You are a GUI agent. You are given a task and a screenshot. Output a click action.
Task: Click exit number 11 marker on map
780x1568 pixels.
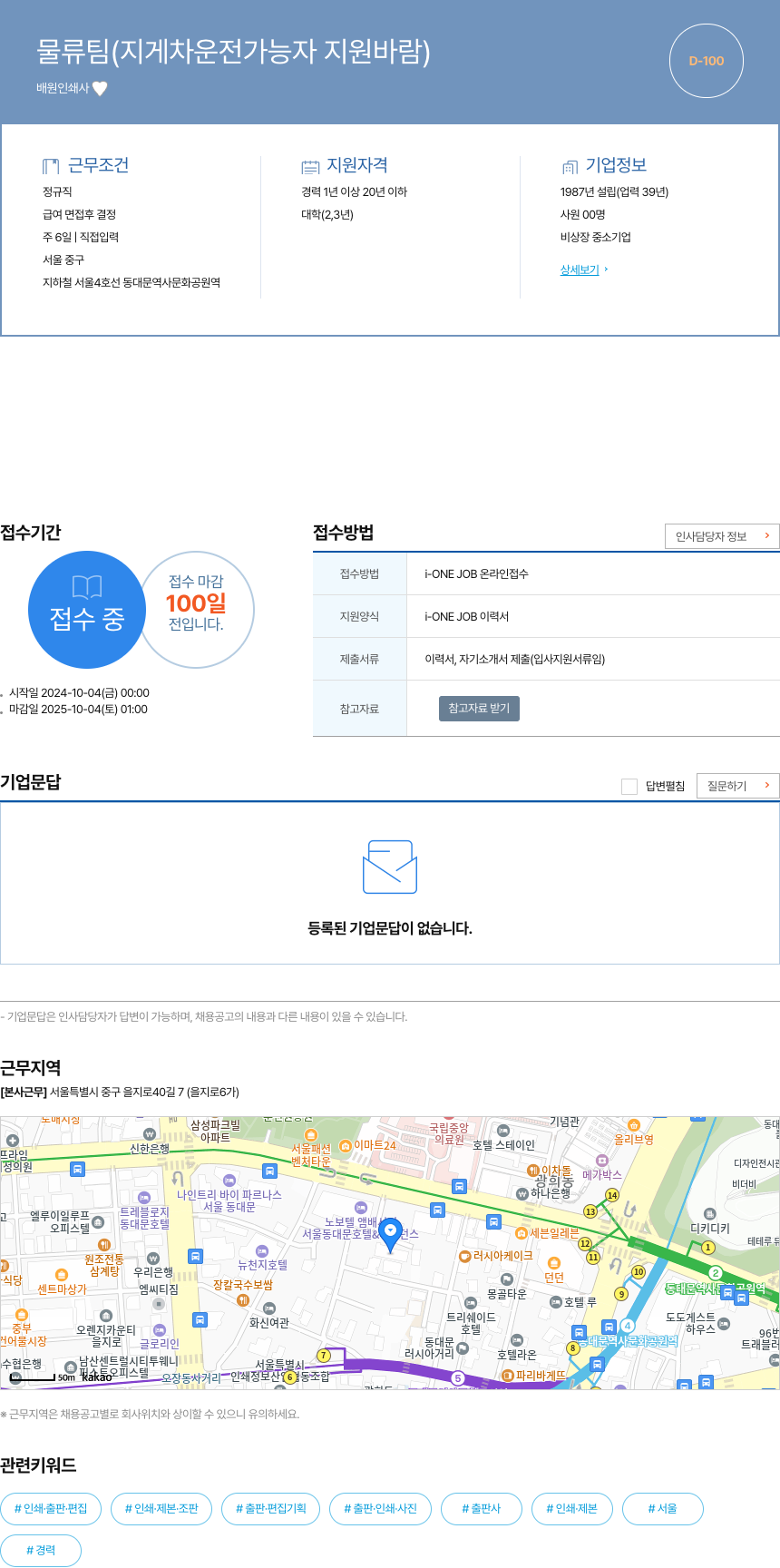[x=593, y=1257]
